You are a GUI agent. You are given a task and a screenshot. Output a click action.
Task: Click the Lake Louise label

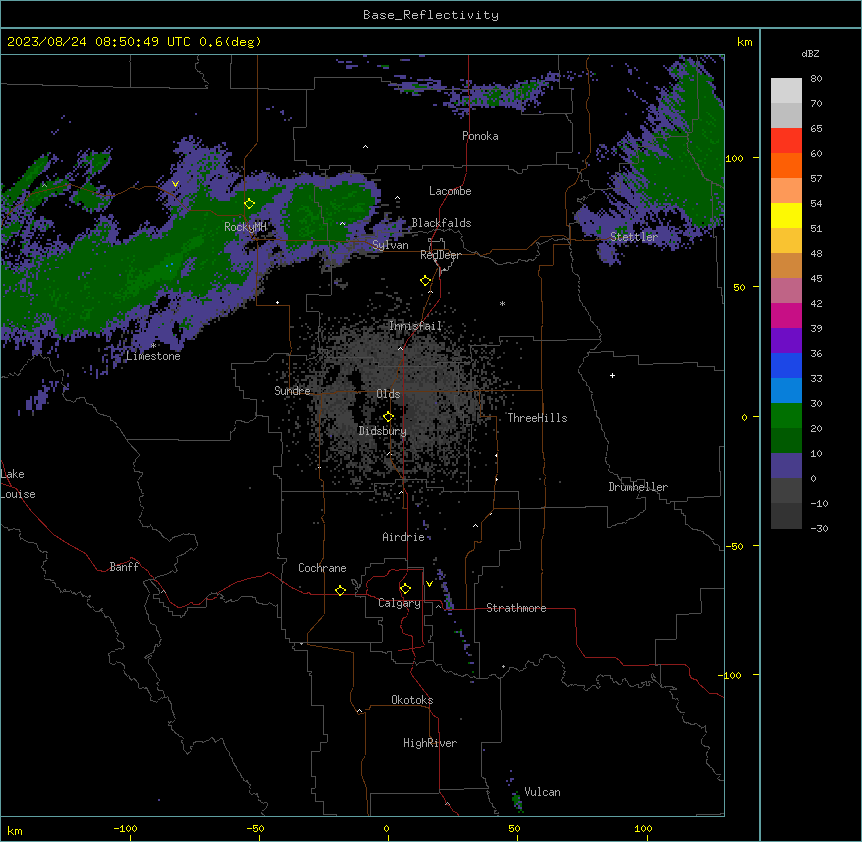click(x=18, y=484)
